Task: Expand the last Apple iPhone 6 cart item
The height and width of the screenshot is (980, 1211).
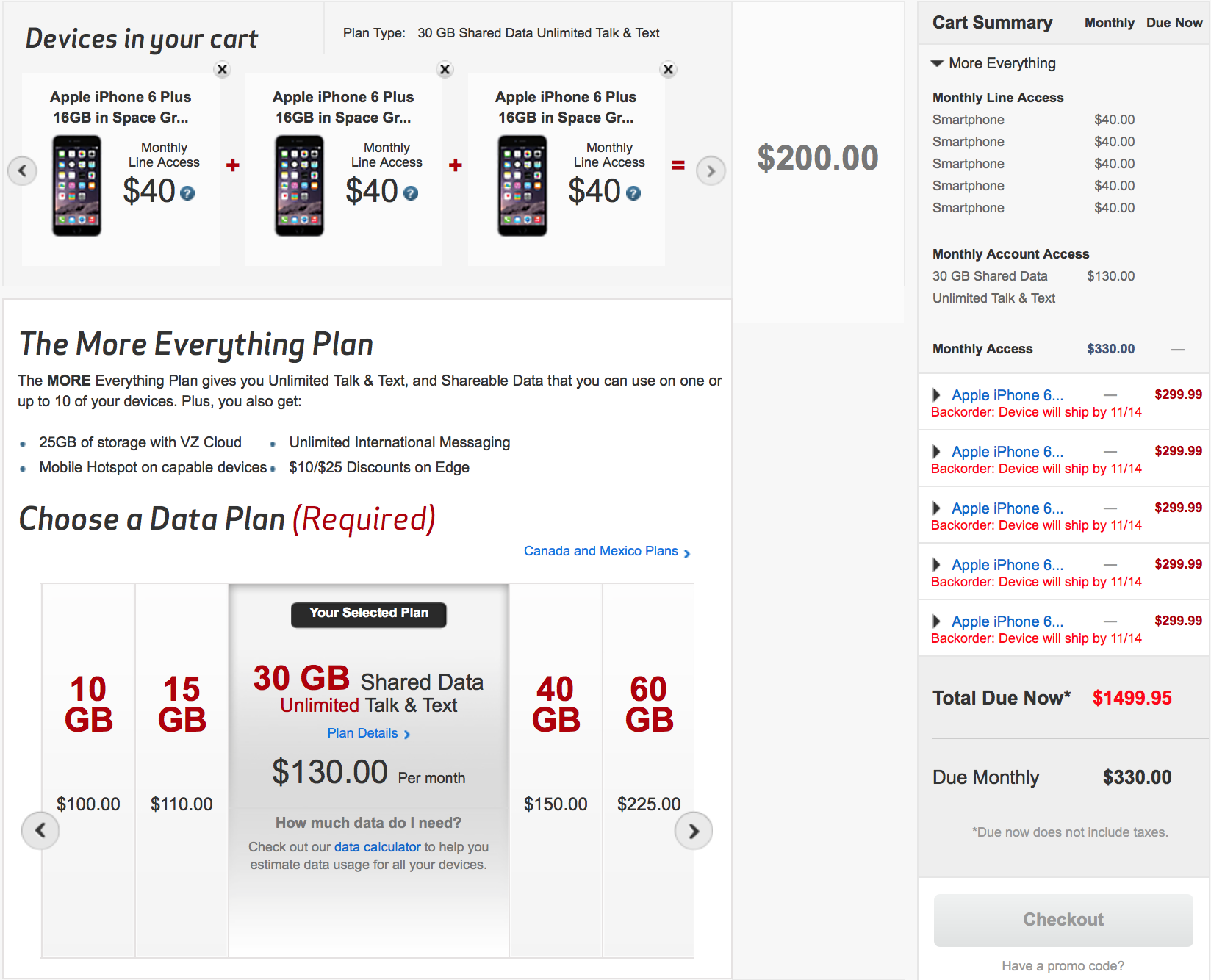Action: pos(936,621)
